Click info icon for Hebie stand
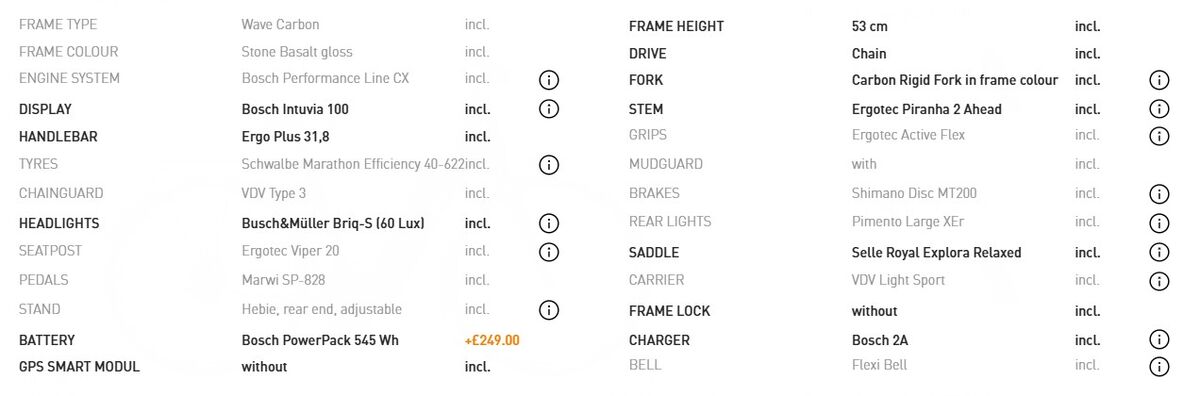The image size is (1200, 396). (548, 310)
